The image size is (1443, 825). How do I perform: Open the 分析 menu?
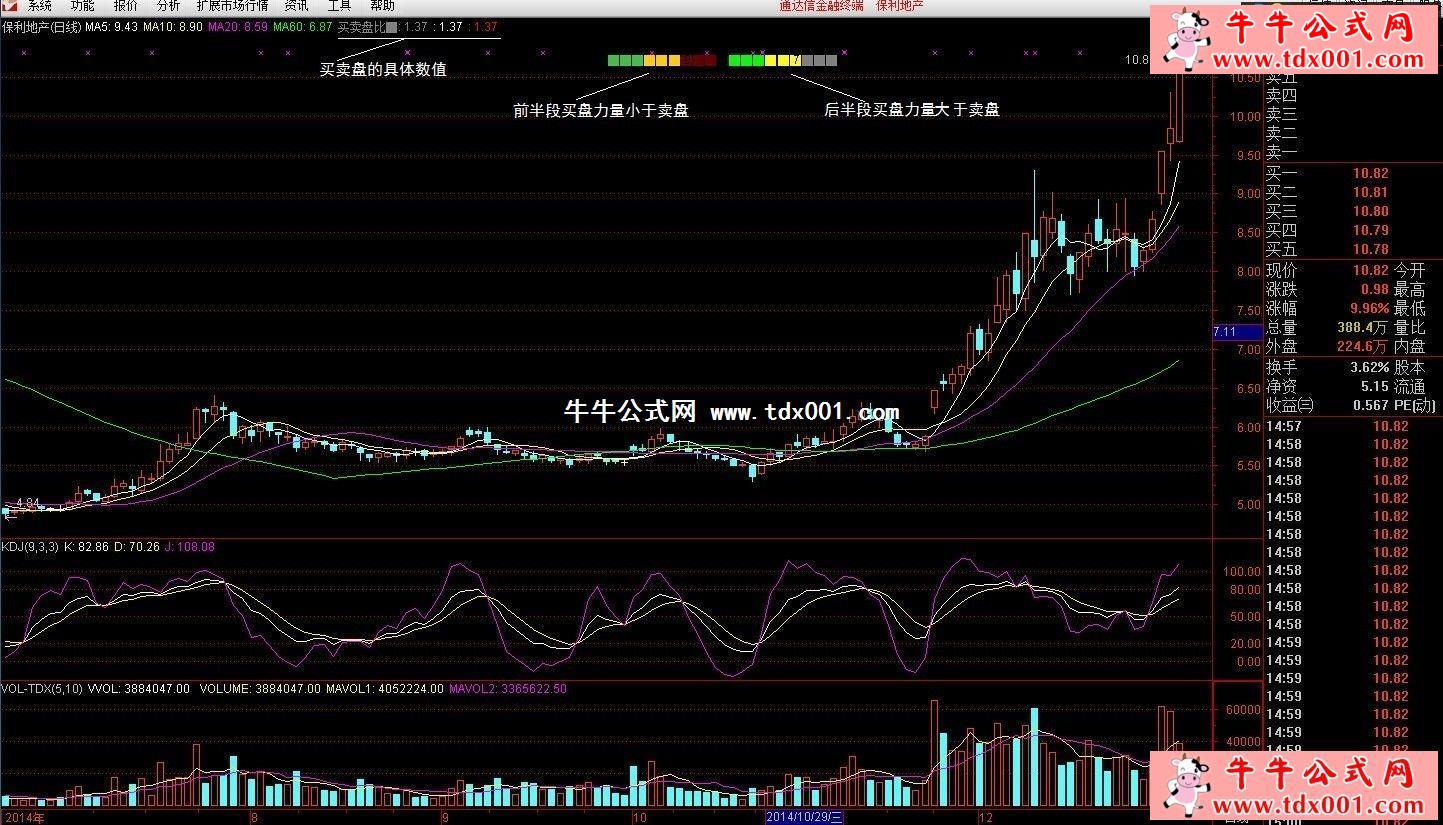click(x=169, y=5)
